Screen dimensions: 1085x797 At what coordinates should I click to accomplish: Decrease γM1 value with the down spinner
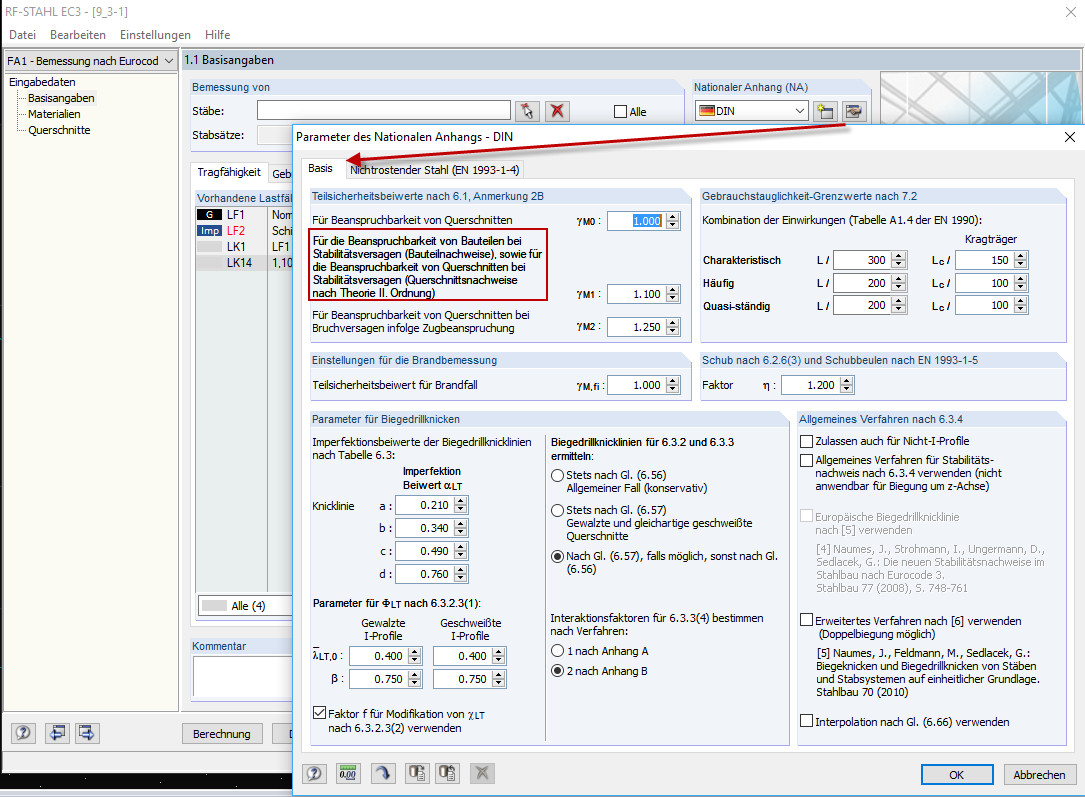point(673,298)
